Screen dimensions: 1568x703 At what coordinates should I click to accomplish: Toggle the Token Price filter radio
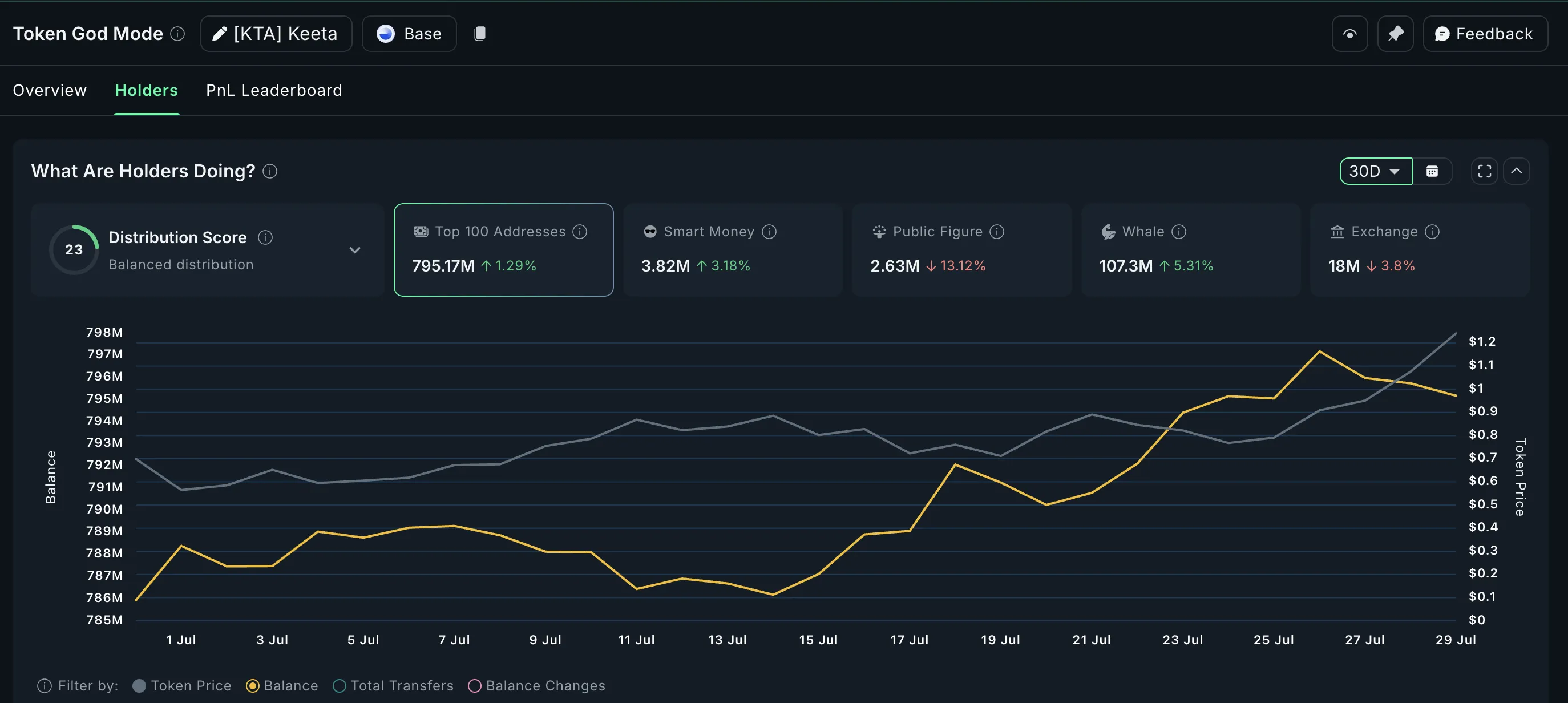pyautogui.click(x=139, y=686)
